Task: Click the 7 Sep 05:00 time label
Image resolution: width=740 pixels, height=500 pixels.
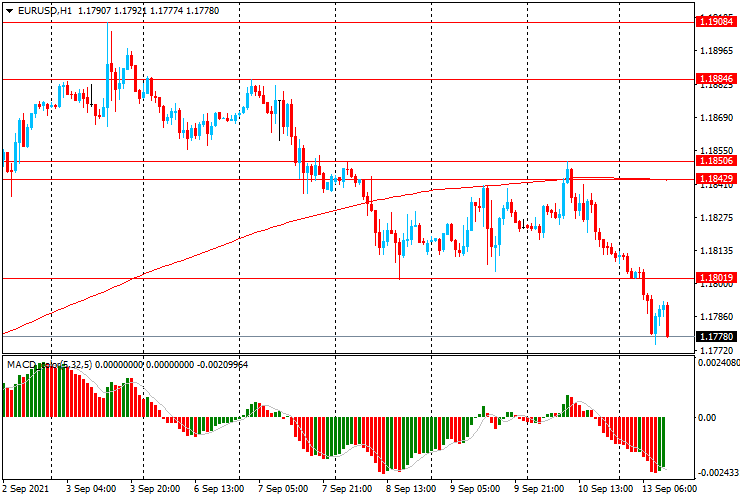Action: tap(283, 489)
